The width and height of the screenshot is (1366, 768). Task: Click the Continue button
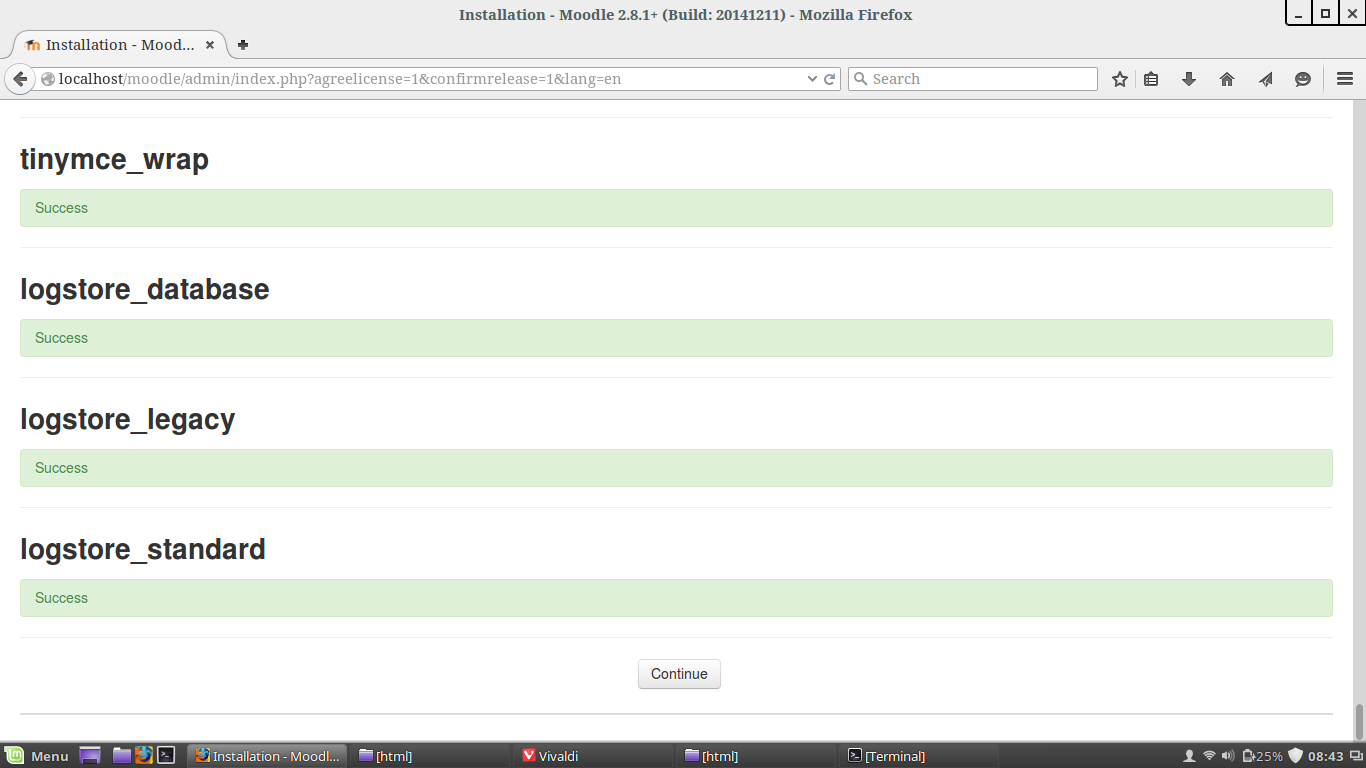[x=679, y=674]
